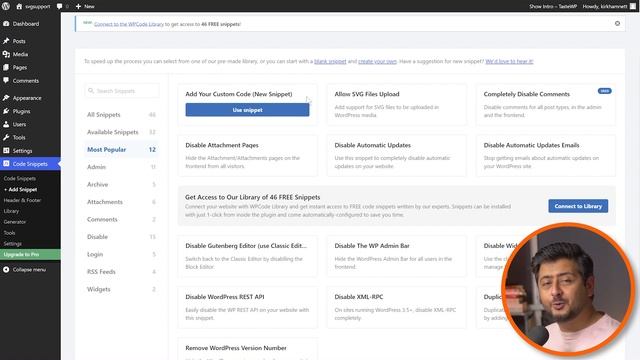
Task: Select the Login snippet category
Action: coord(121,254)
